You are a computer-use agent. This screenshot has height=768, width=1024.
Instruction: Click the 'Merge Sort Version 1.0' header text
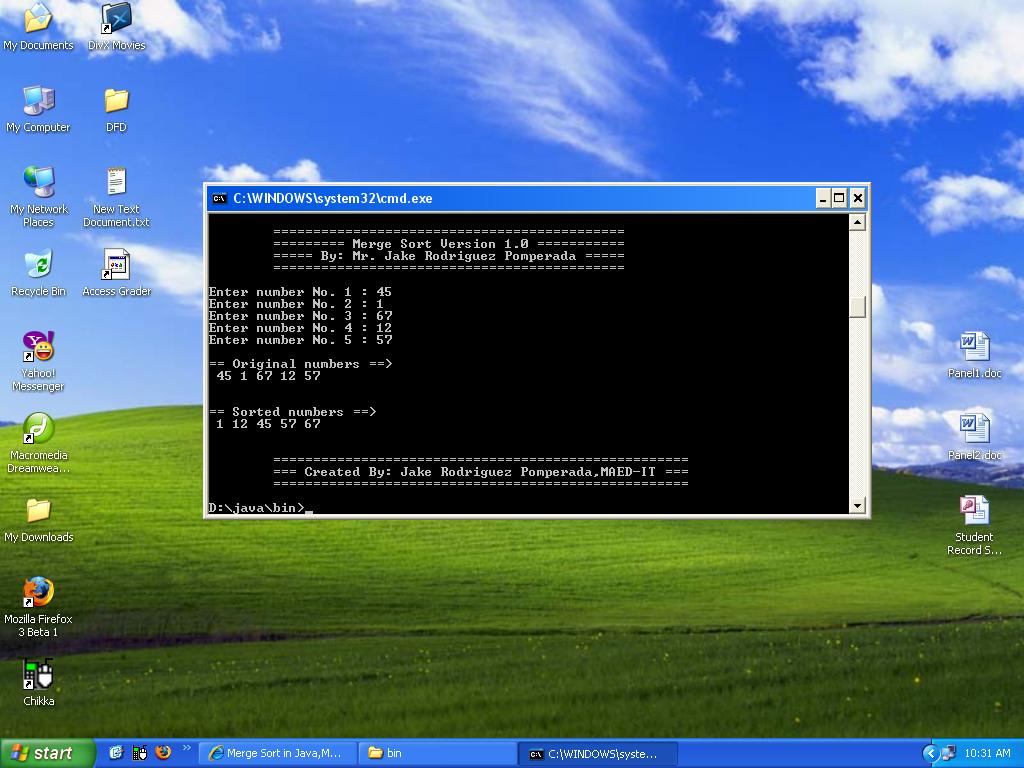click(x=440, y=244)
